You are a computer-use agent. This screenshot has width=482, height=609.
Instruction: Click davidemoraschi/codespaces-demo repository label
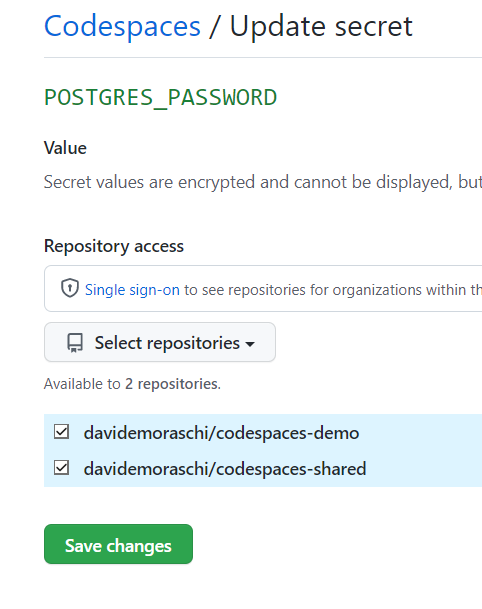(x=221, y=433)
